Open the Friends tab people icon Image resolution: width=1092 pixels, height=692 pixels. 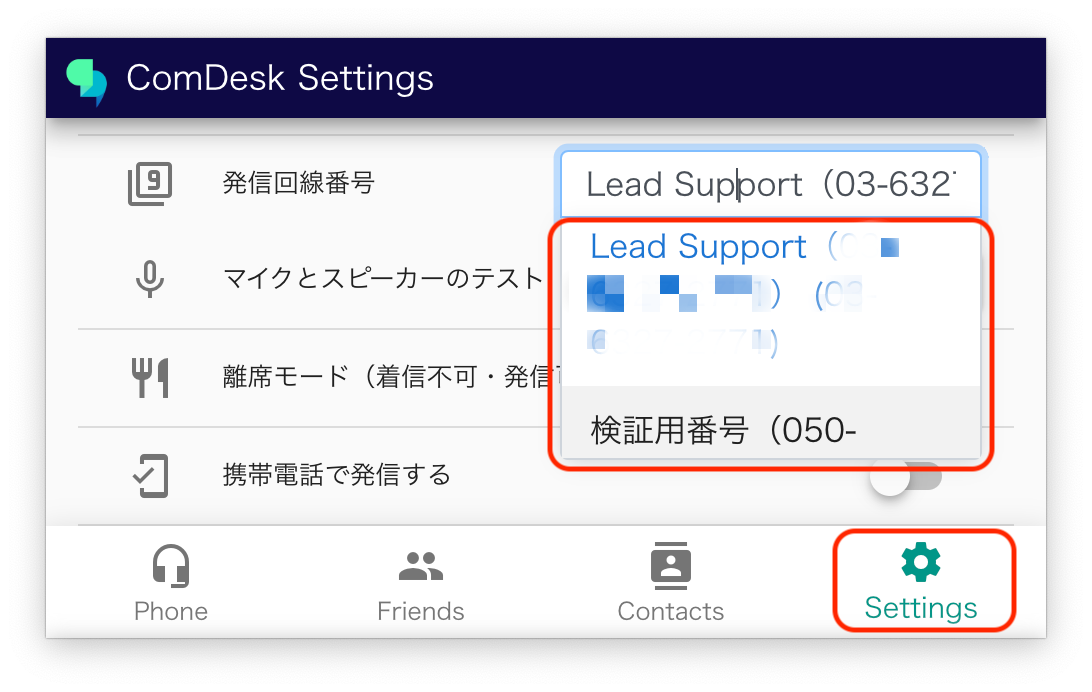click(x=421, y=566)
